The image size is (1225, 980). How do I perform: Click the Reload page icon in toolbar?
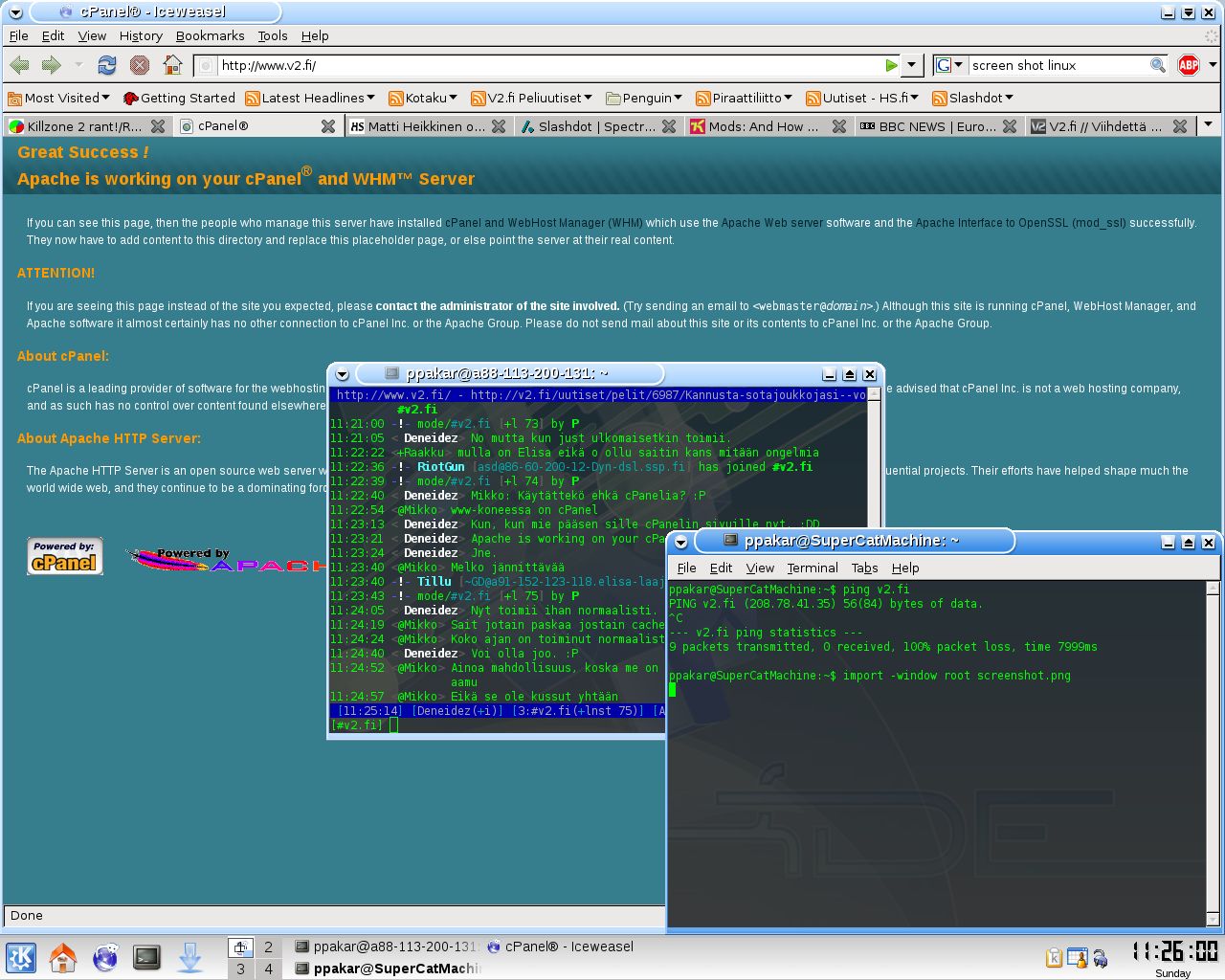coord(107,65)
